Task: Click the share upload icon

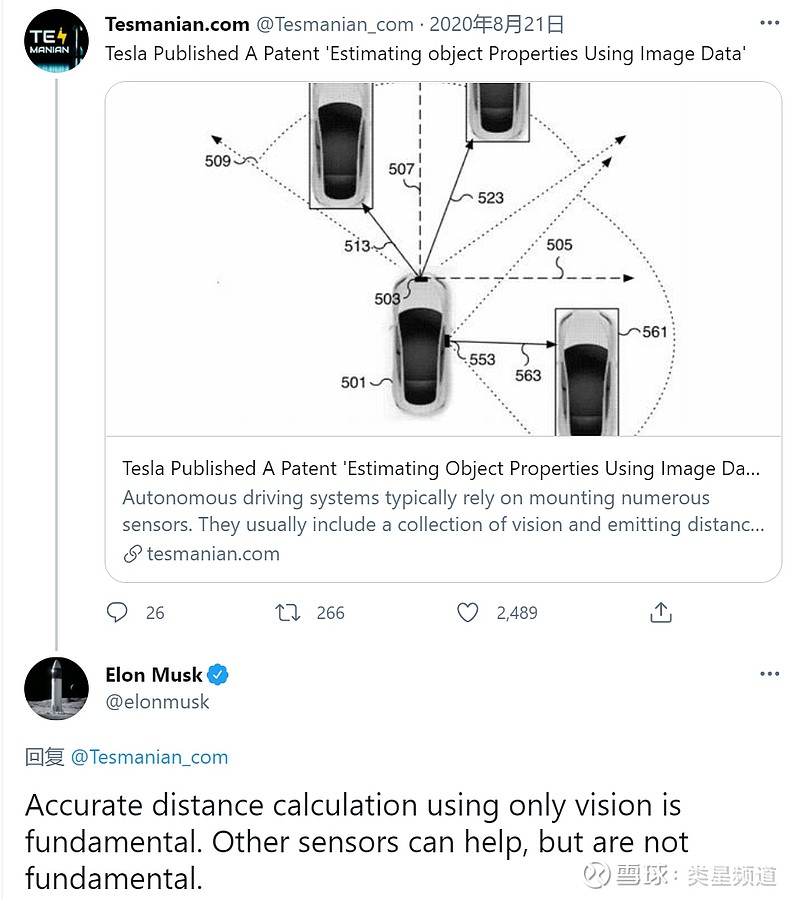Action: coord(660,612)
